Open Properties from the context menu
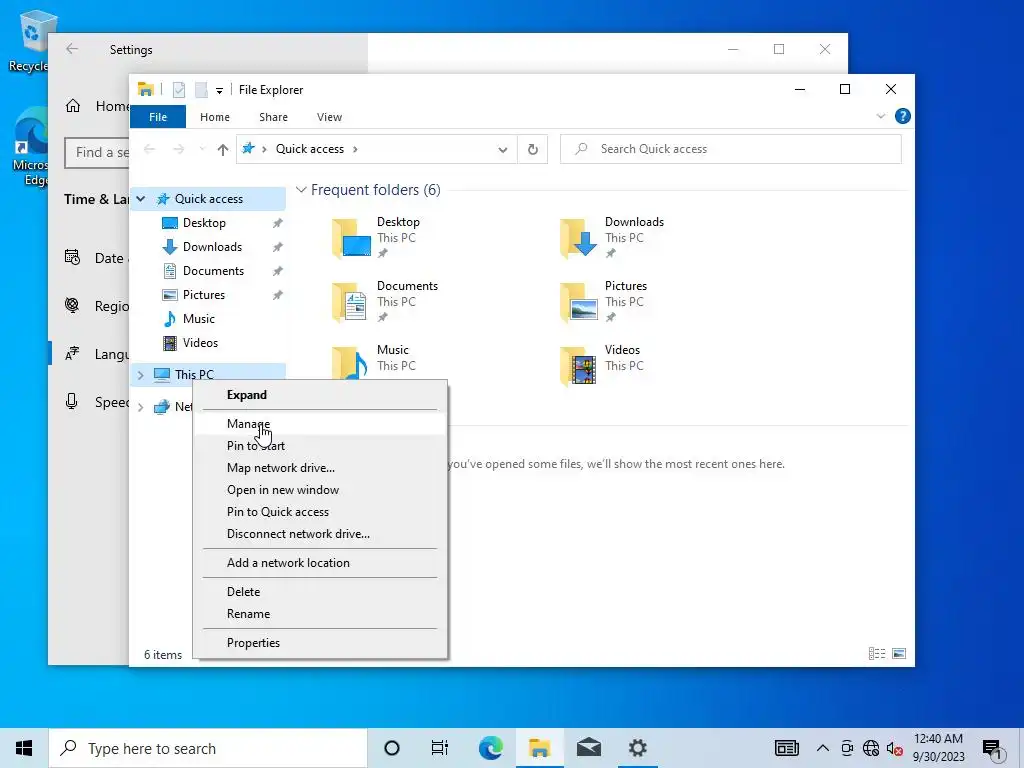Viewport: 1024px width, 768px height. pos(320,643)
